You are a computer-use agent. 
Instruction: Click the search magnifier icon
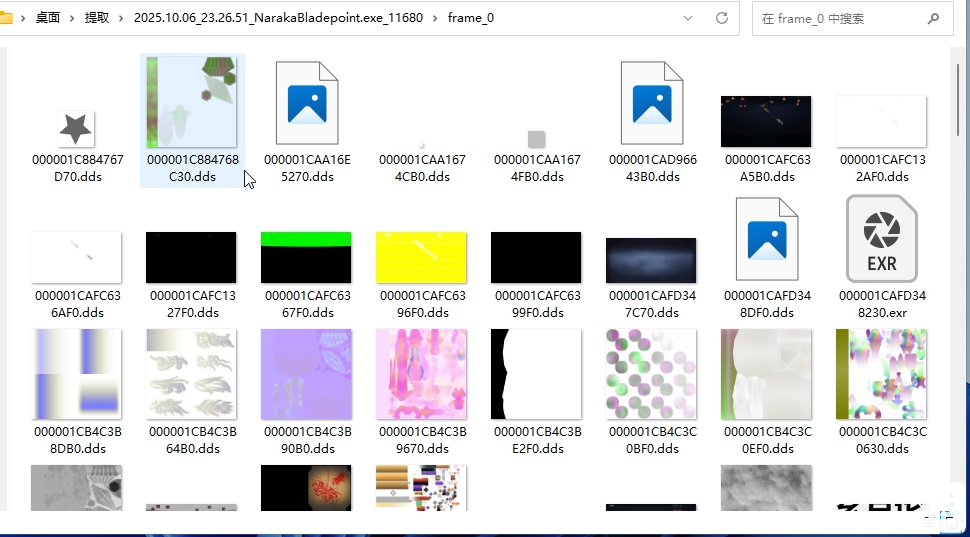[934, 19]
